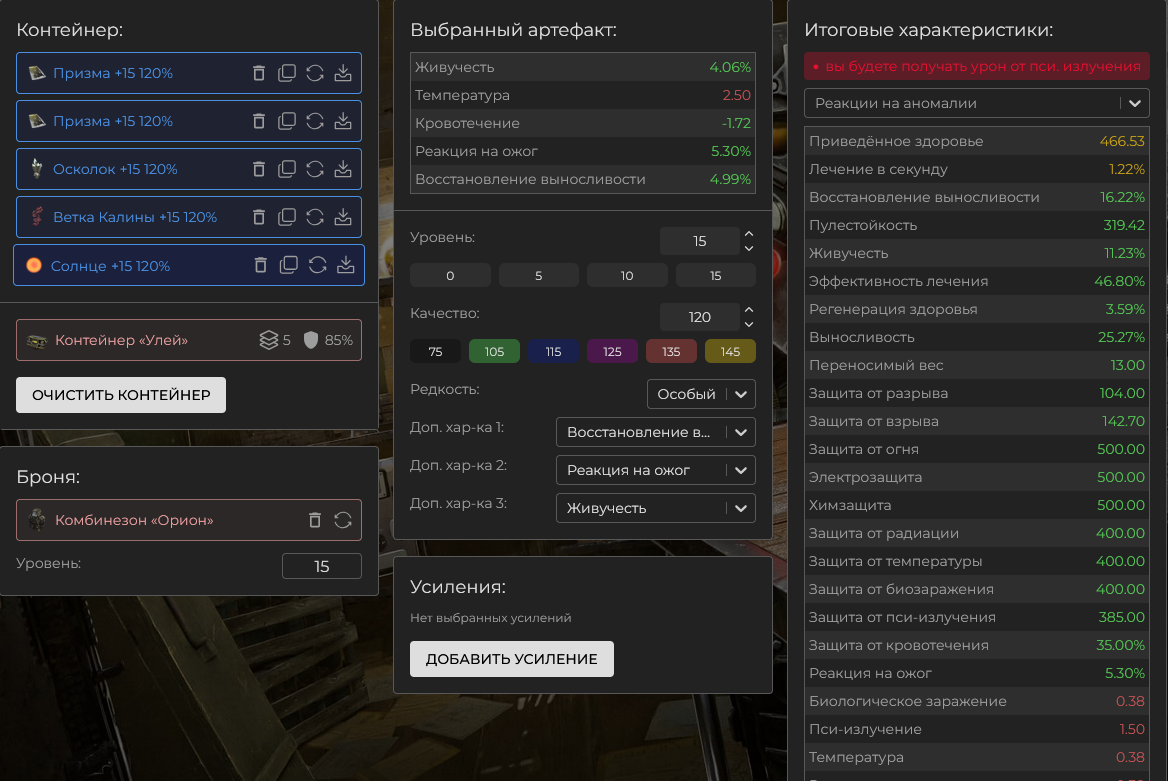Expand the Реакции на аномалии dropdown
1168x781 pixels.
[x=977, y=104]
